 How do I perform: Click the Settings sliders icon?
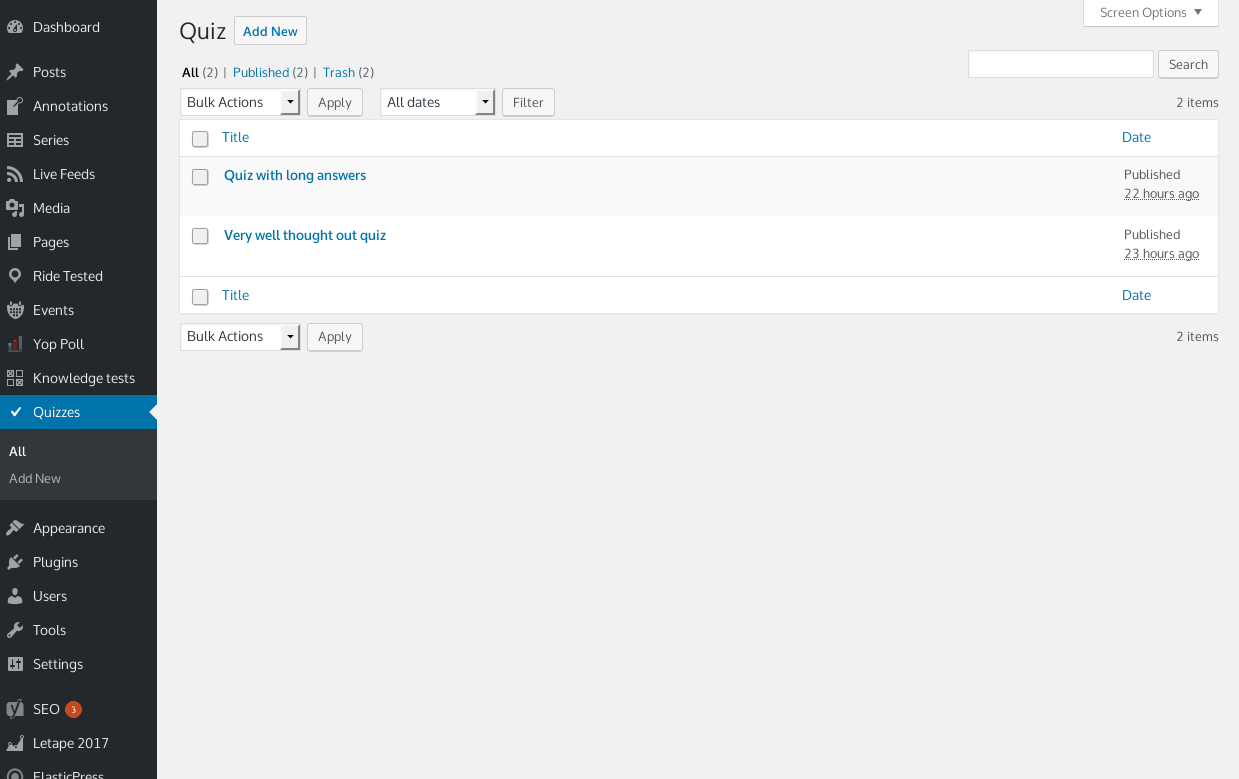point(15,664)
